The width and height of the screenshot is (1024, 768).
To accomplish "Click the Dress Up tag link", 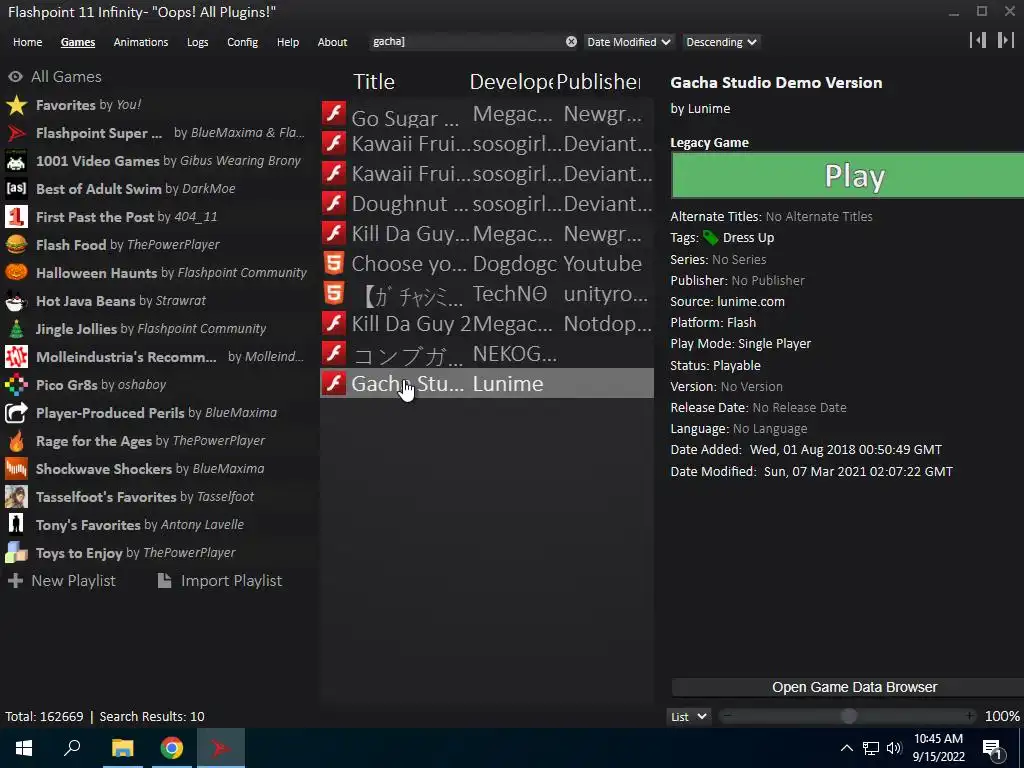I will [748, 238].
